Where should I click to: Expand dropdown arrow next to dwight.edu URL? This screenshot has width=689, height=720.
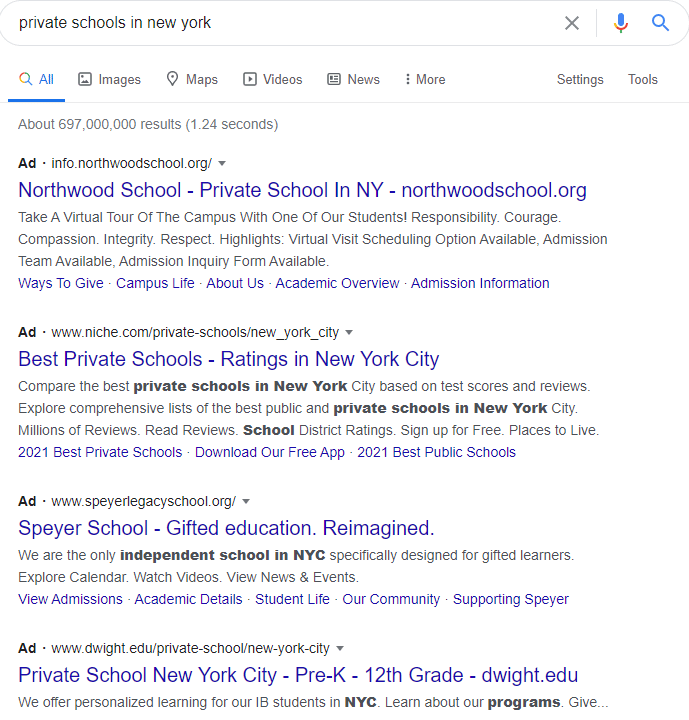(340, 648)
